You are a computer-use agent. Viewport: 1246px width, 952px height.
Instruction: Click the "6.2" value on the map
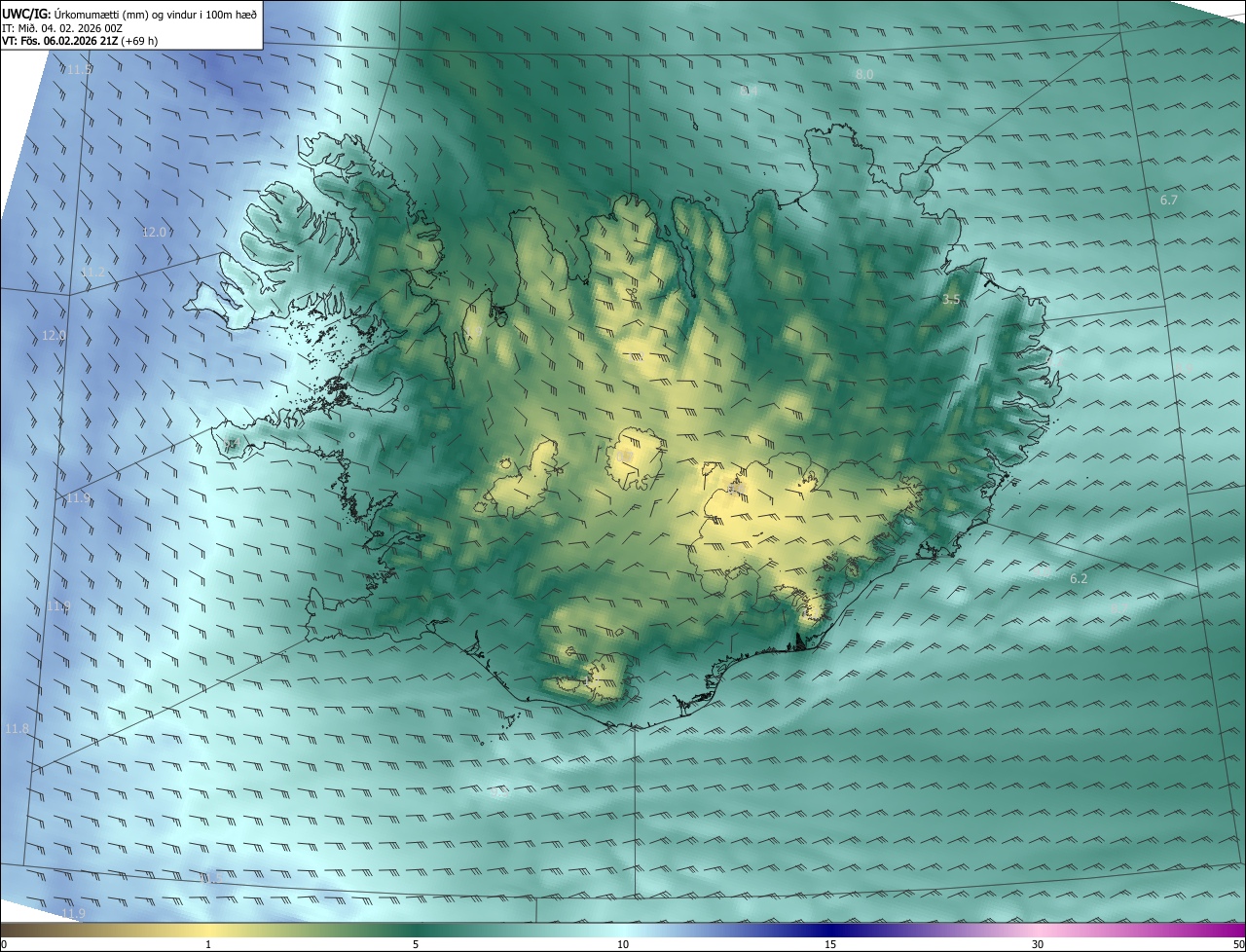pos(1079,578)
